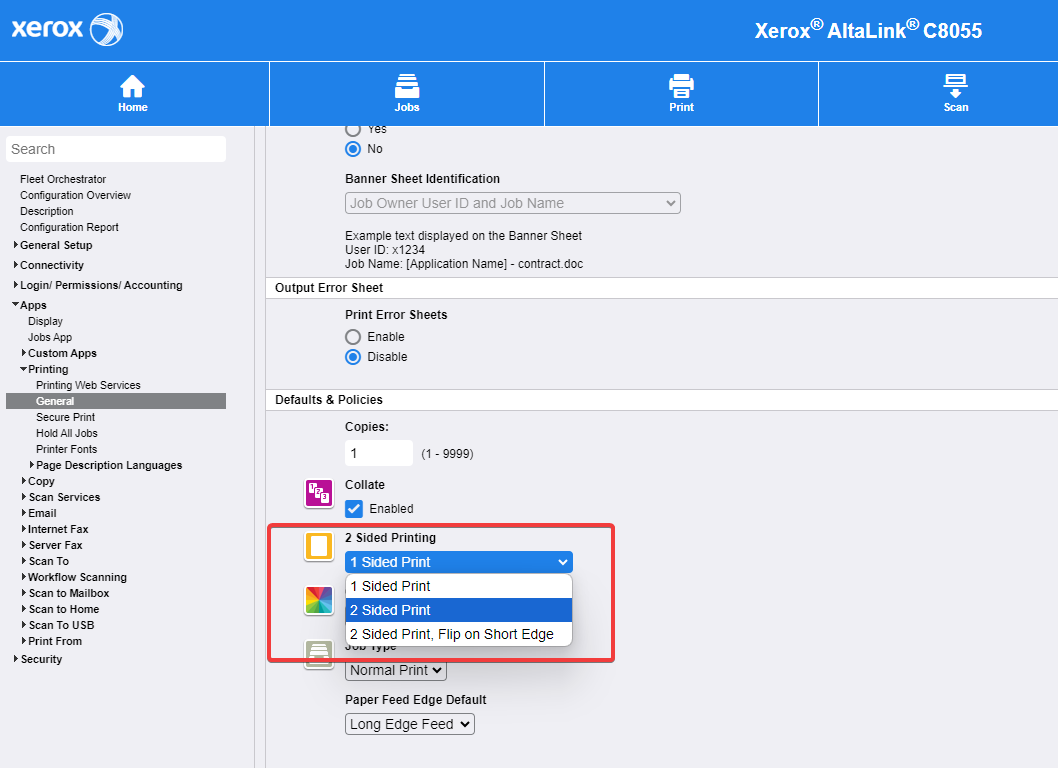Click the magenta Collate icon

[318, 493]
